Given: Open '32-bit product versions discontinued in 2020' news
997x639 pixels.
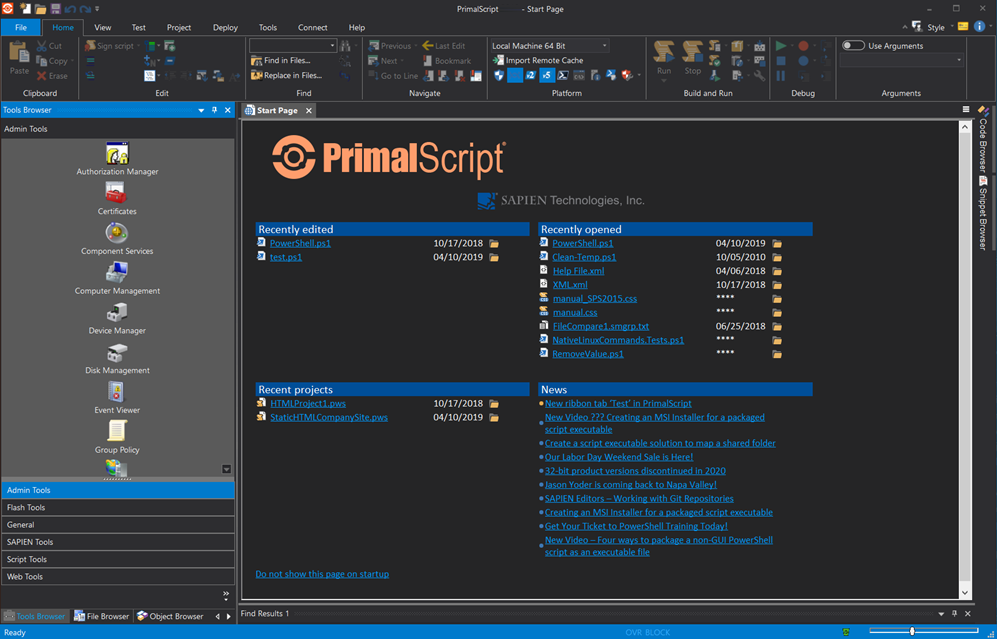Looking at the screenshot, I should (x=635, y=471).
